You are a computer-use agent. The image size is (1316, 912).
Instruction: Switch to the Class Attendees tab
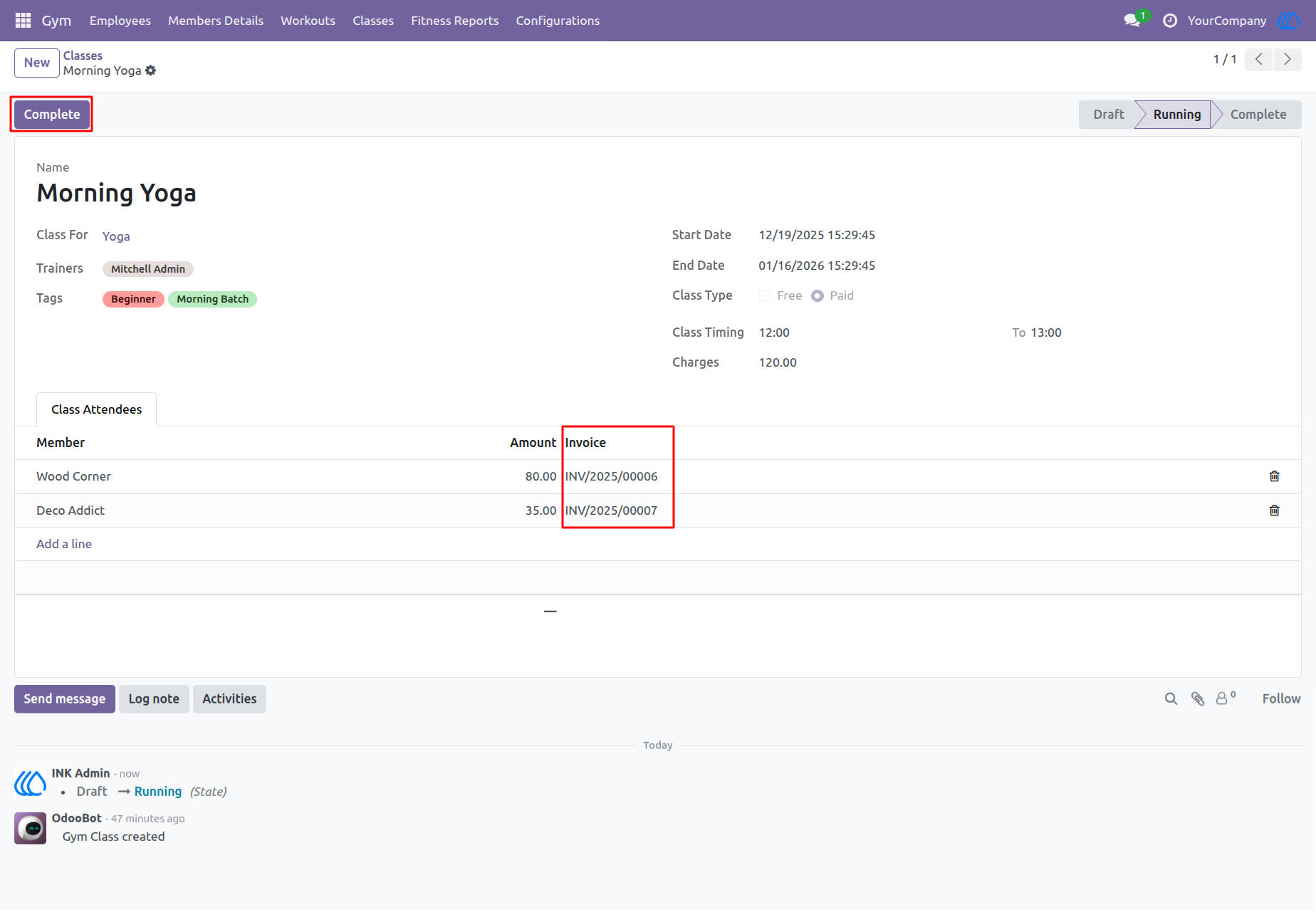pos(96,409)
